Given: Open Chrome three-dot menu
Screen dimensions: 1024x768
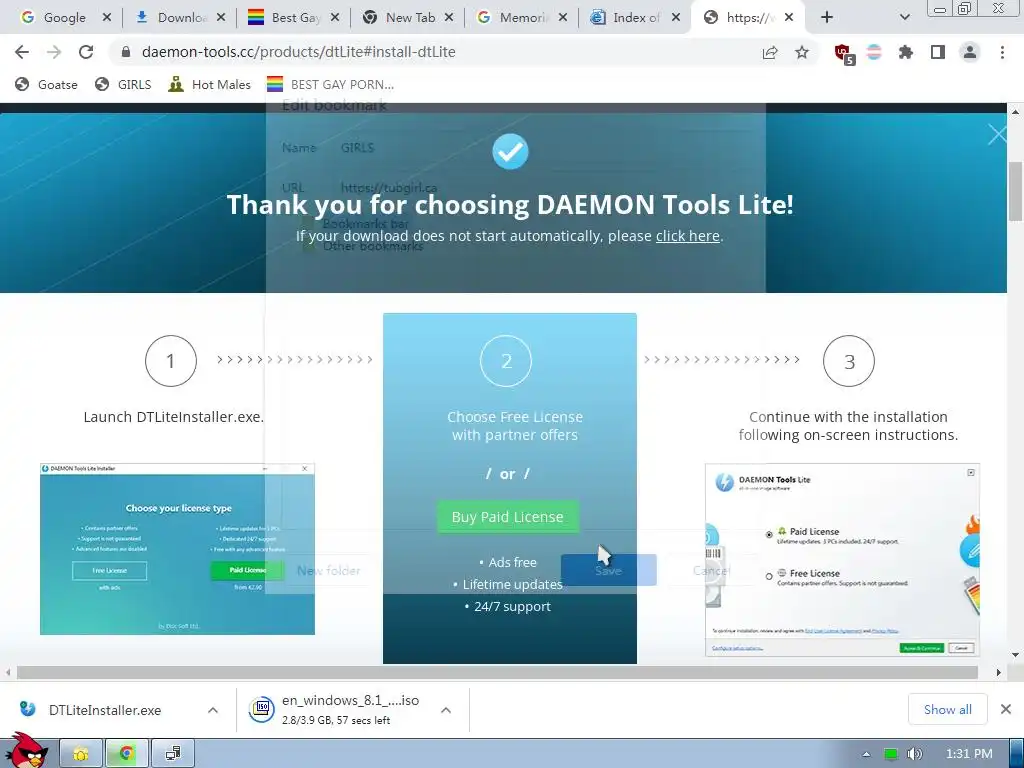Looking at the screenshot, I should click(1002, 52).
